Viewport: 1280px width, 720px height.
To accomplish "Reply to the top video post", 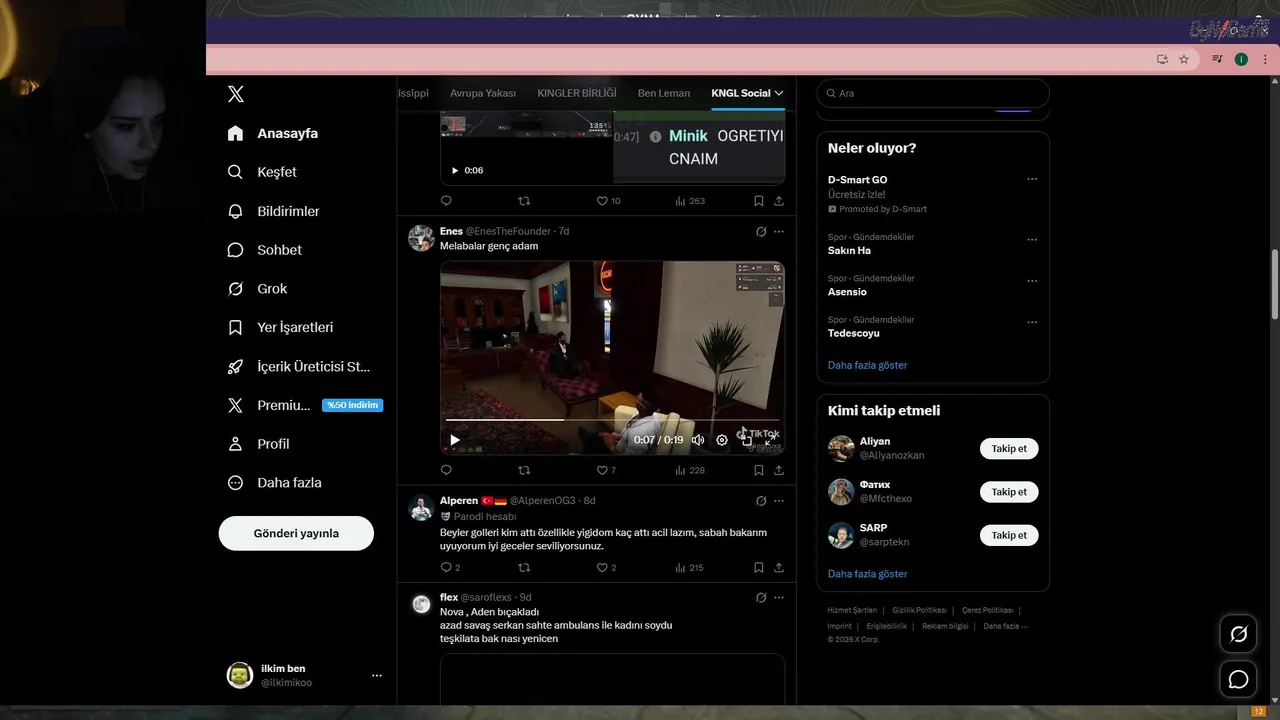I will [x=446, y=201].
